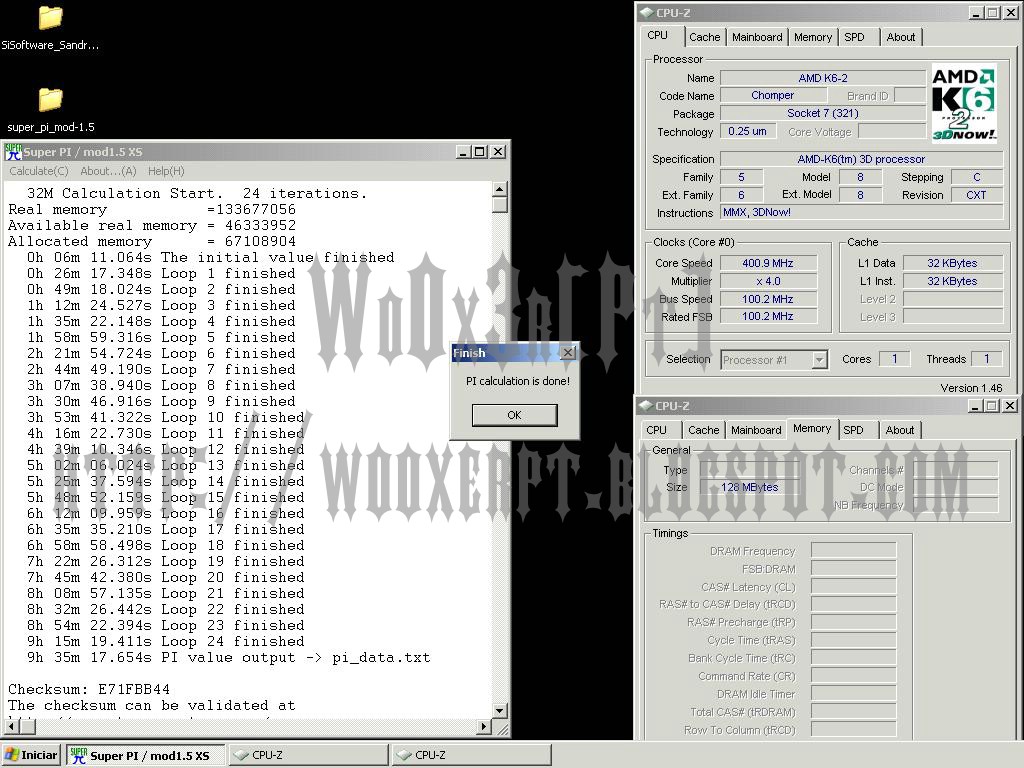Click the Loop 24 finished line
Viewport: 1024px width, 768px height.
pyautogui.click(x=166, y=641)
